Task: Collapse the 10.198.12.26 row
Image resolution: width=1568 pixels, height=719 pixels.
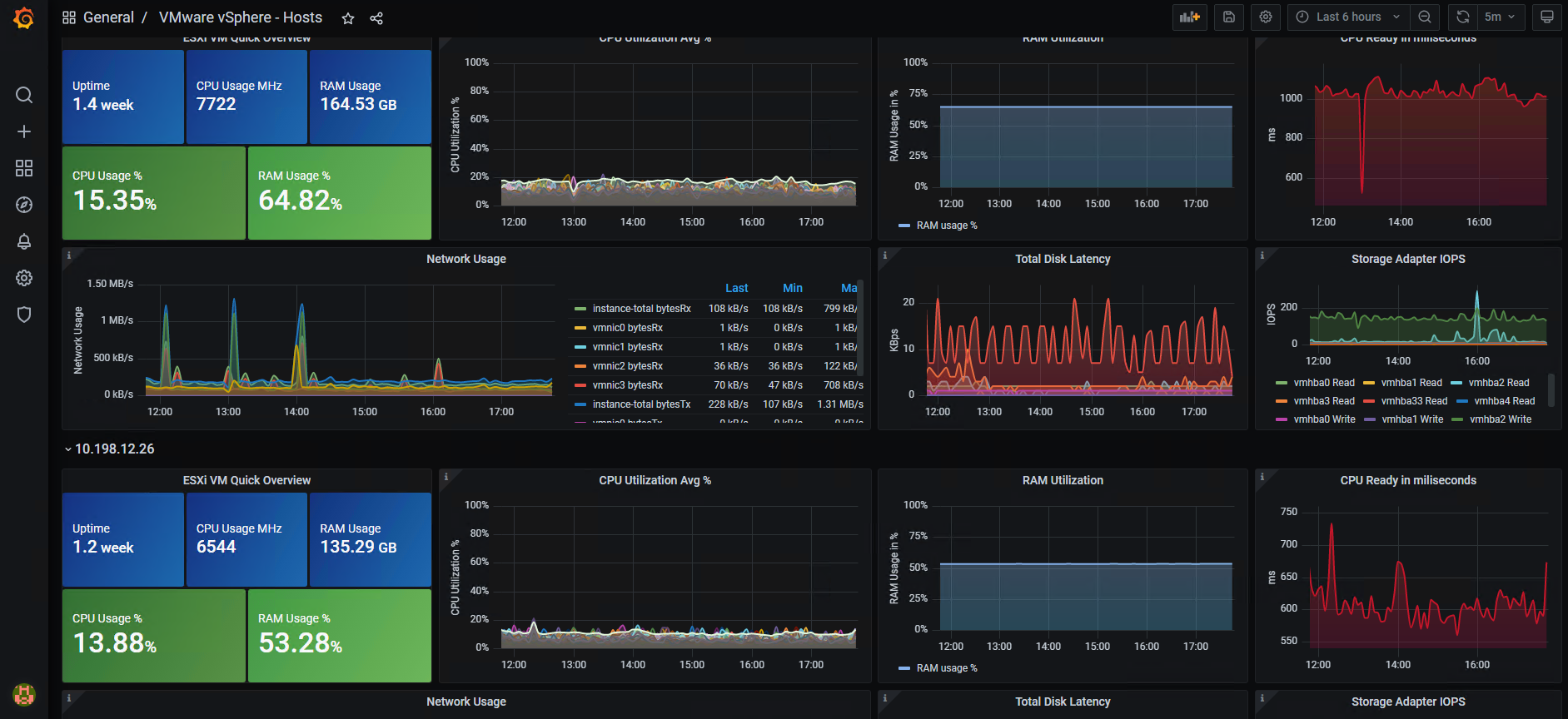Action: tap(110, 449)
